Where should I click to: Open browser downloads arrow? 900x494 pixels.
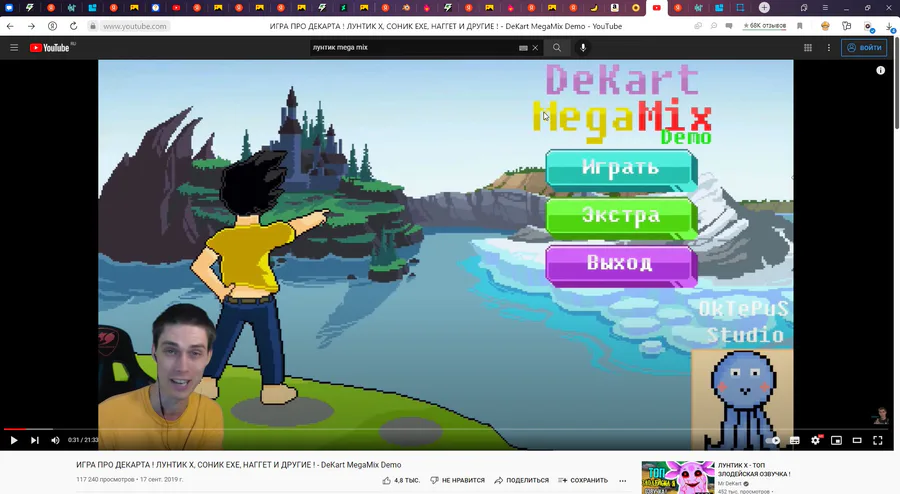click(890, 26)
